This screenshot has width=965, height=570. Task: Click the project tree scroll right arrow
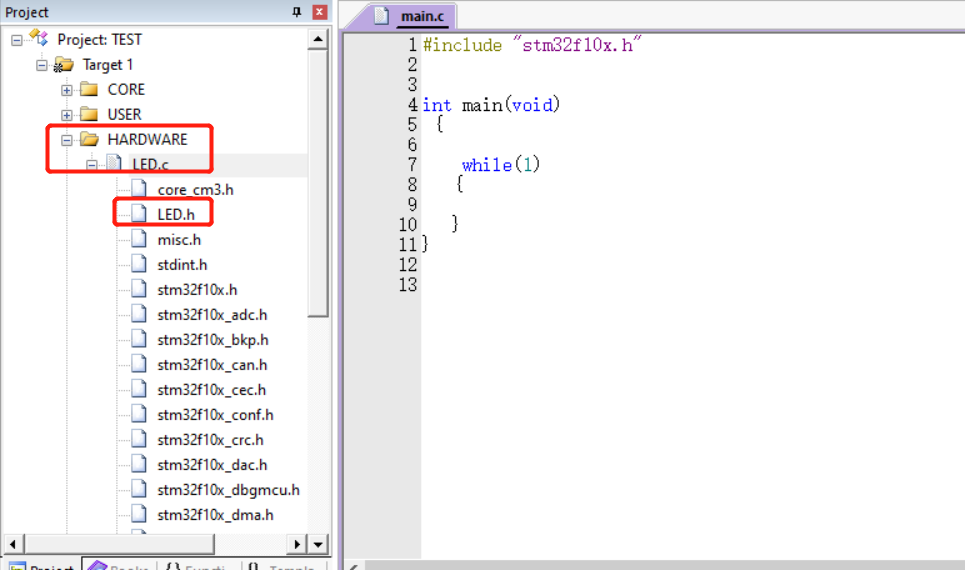297,544
